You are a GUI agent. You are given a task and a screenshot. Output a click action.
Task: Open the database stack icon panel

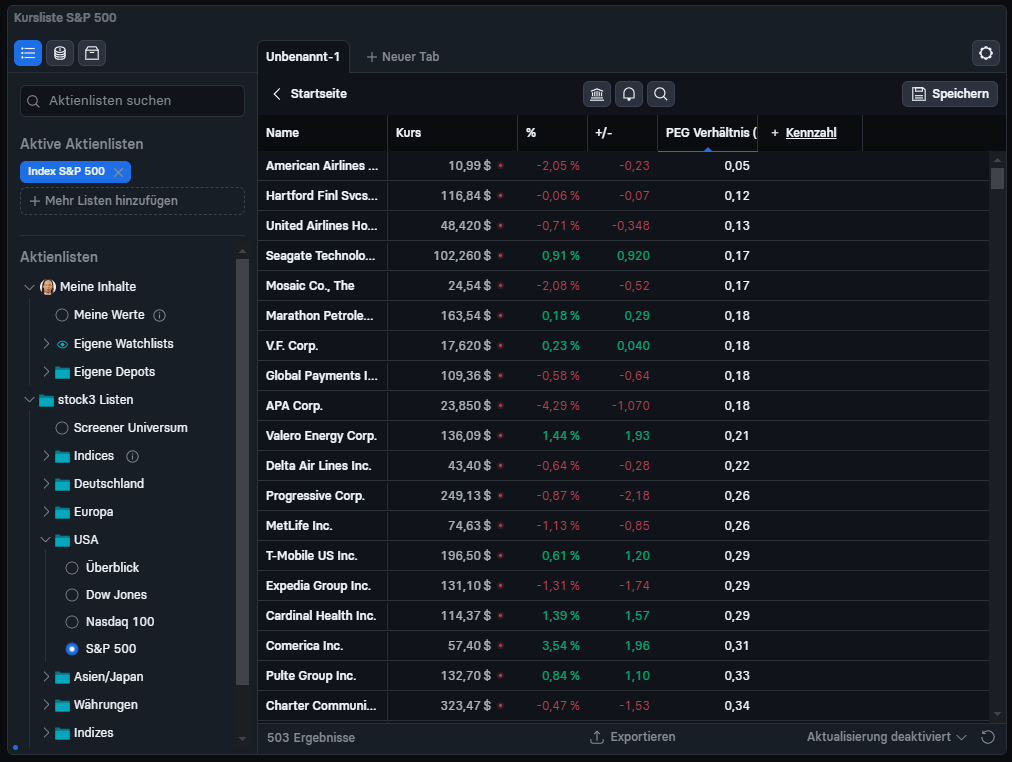coord(60,53)
